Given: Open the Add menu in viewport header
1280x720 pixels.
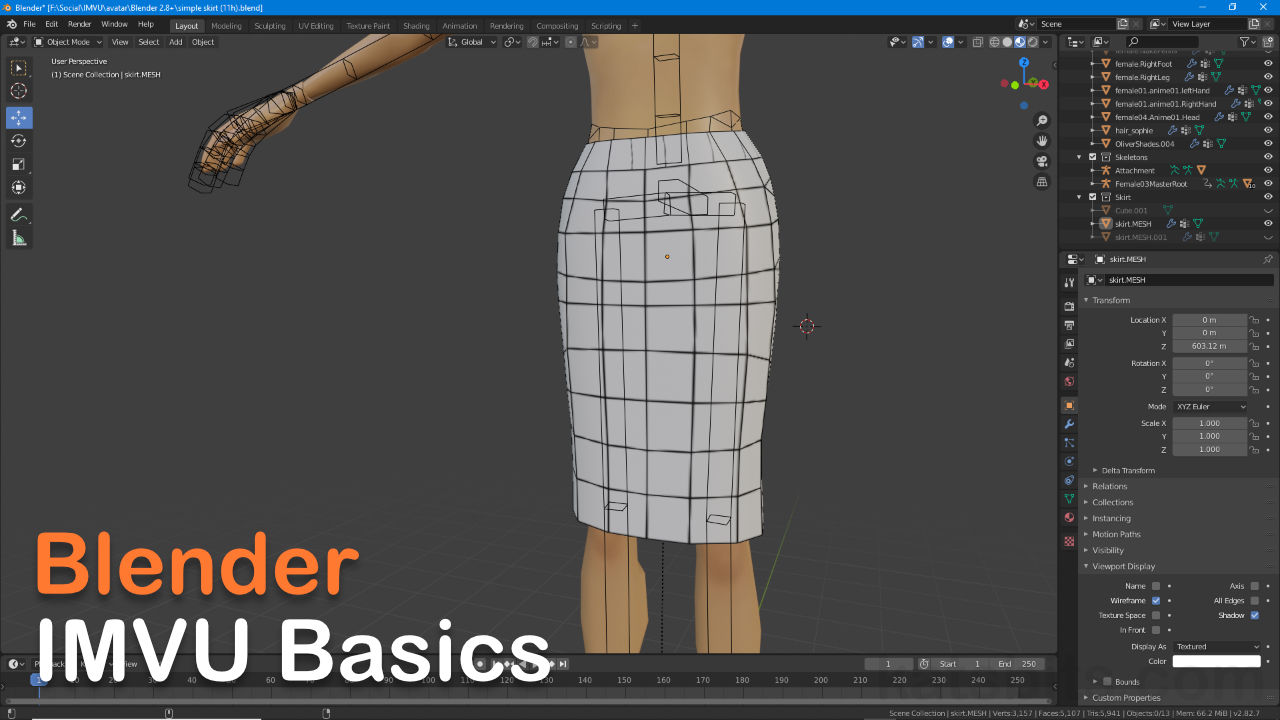Looking at the screenshot, I should coord(176,42).
